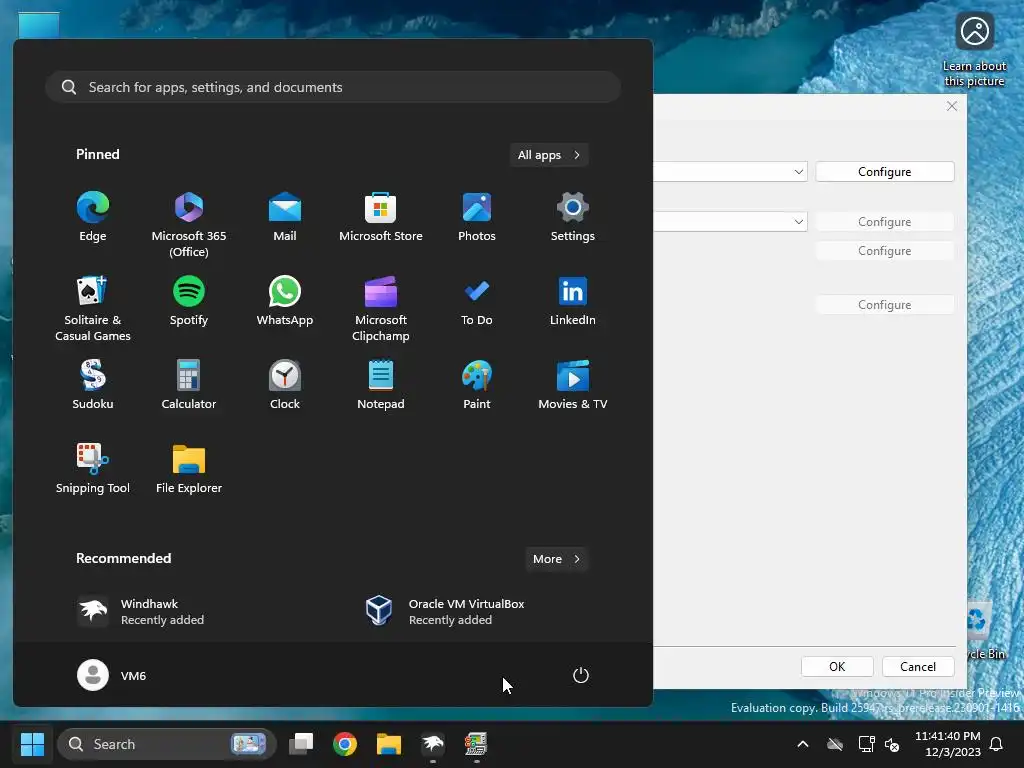Screen dimensions: 1024x768
Task: Open Microsoft Store from pinned apps
Action: 381,217
